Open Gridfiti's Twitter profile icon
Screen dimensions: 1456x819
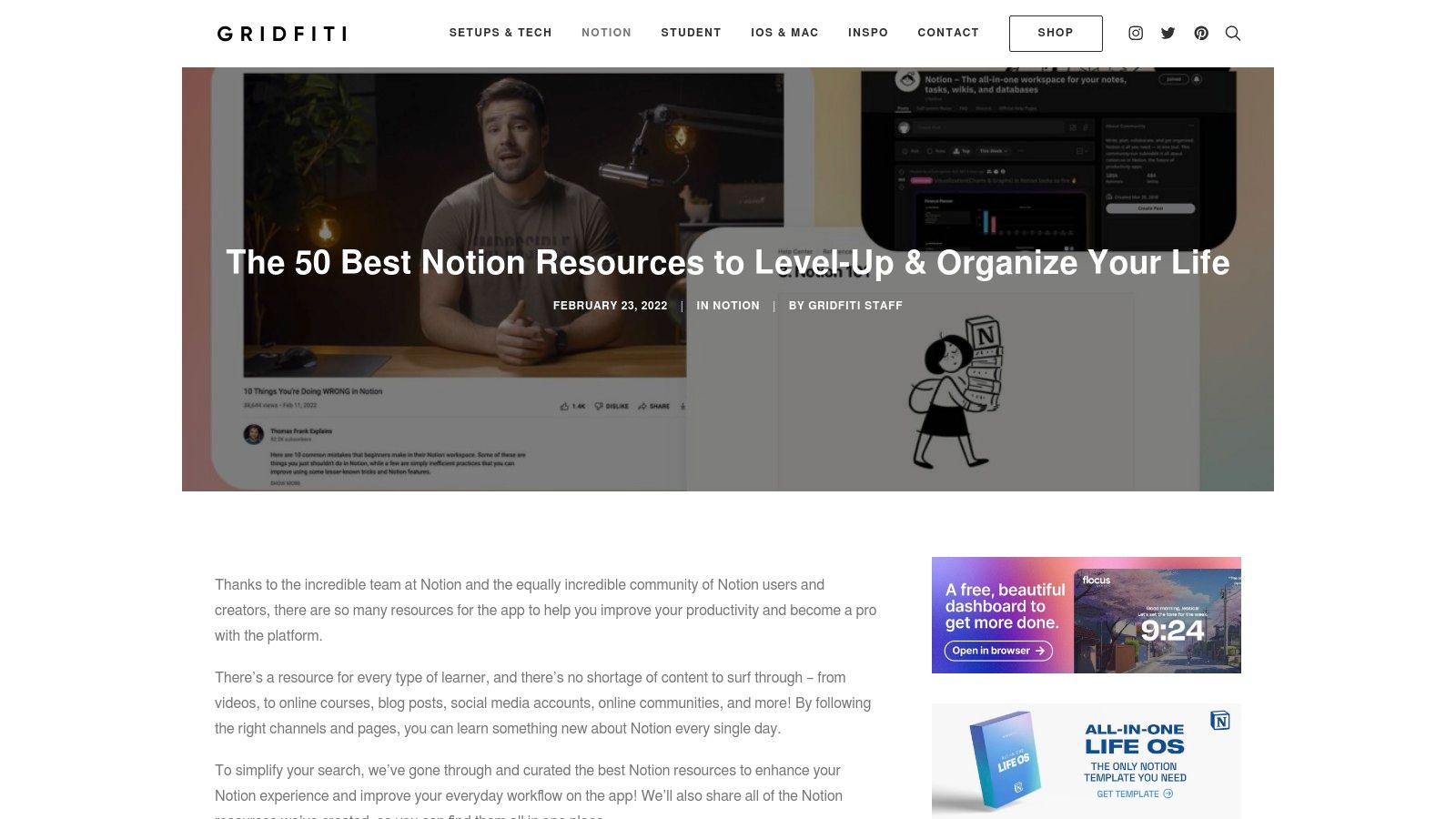click(1168, 33)
